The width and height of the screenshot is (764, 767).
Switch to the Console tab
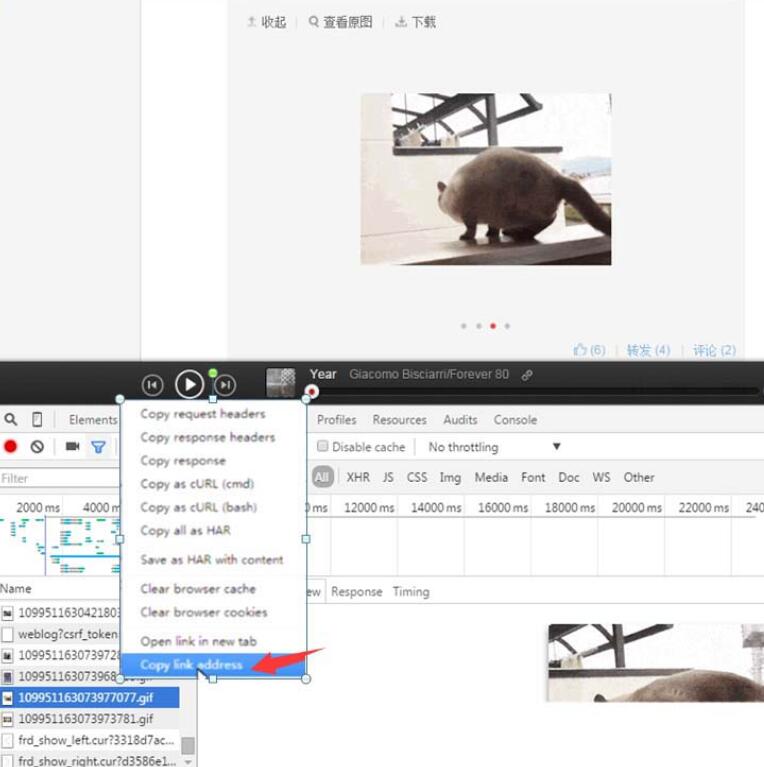tap(515, 420)
